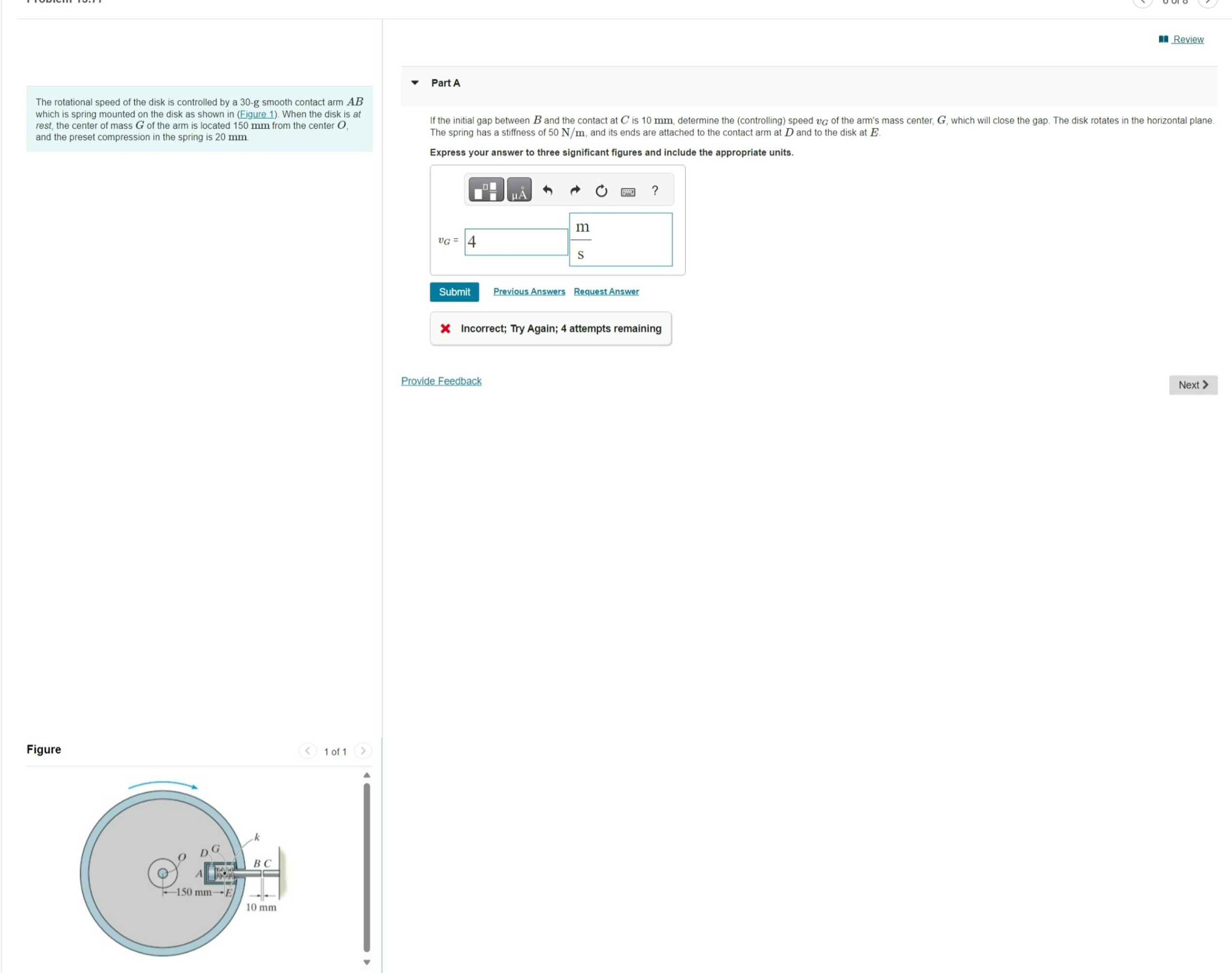Submit the vG answer
The height and width of the screenshot is (973, 1232).
(x=454, y=292)
